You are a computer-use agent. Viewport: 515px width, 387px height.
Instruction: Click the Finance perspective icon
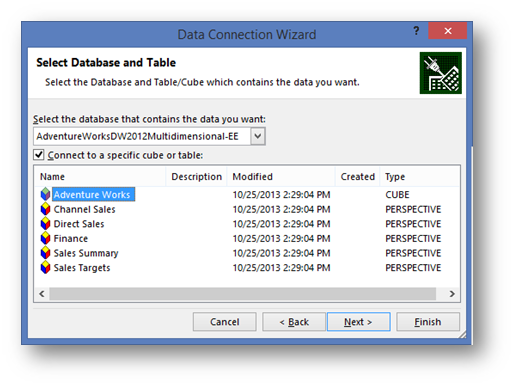tap(45, 238)
